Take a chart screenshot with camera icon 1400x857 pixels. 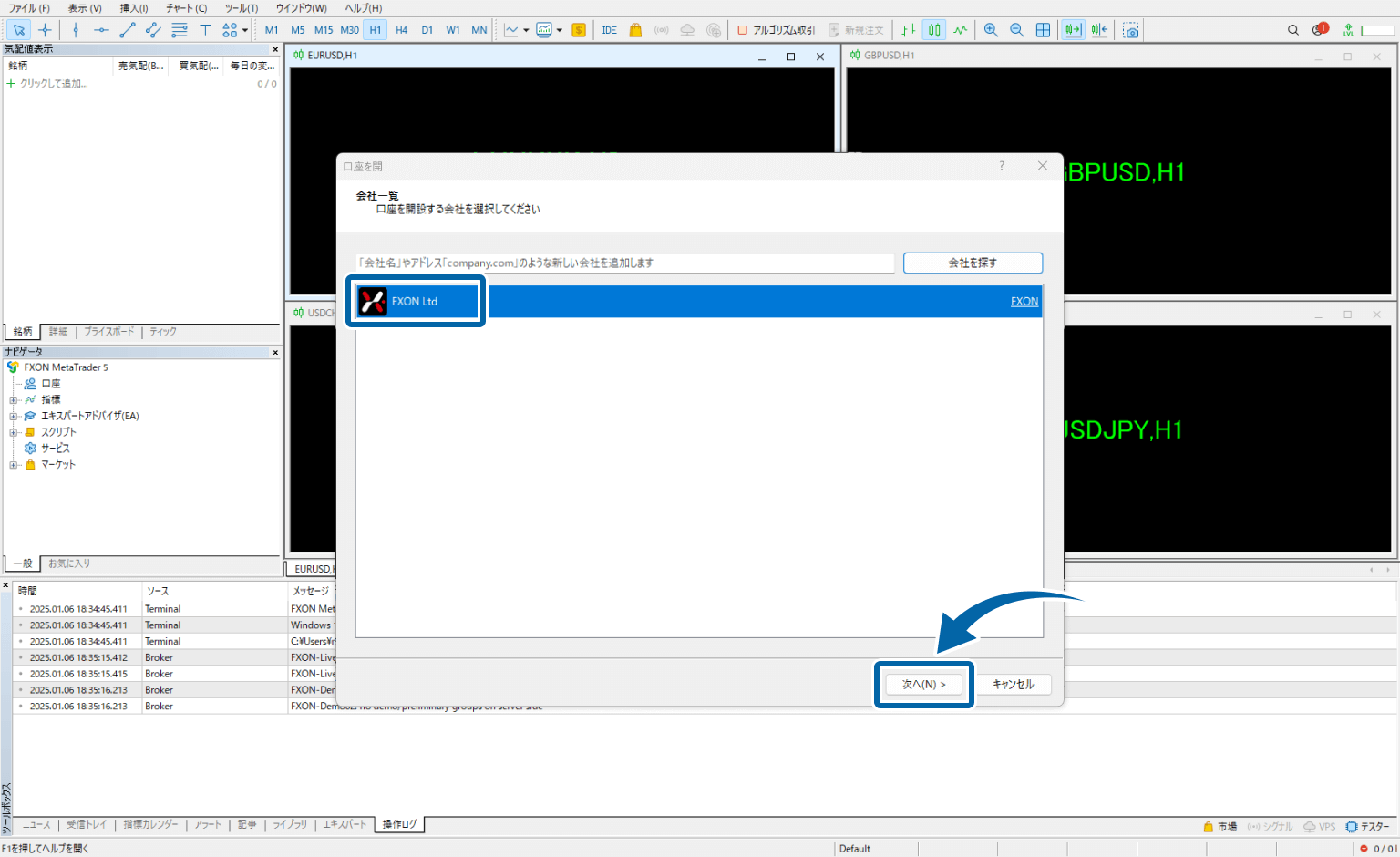click(x=1131, y=30)
